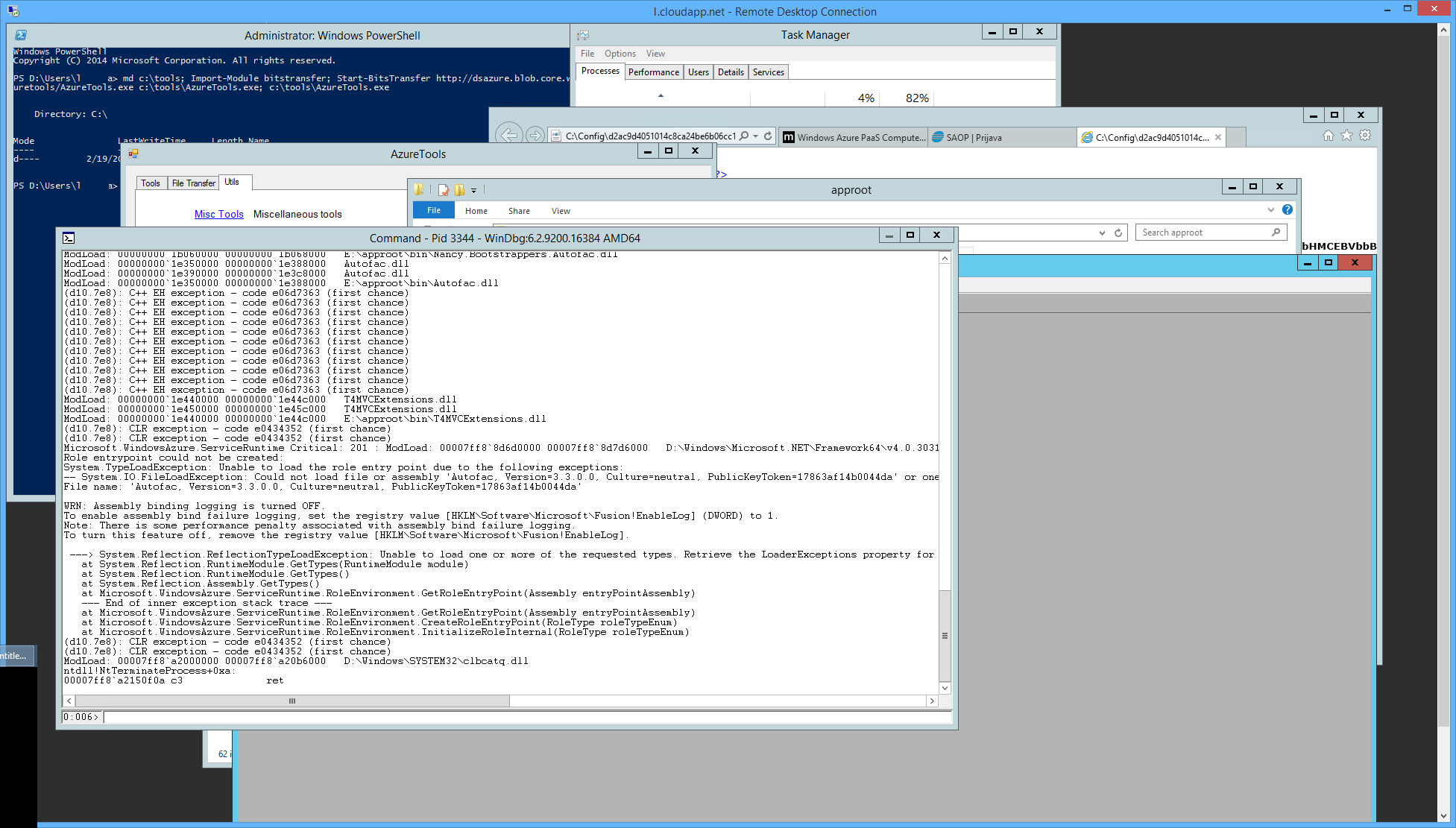Open Task Manager Options menu
Image resolution: width=1456 pixels, height=828 pixels.
pos(620,54)
